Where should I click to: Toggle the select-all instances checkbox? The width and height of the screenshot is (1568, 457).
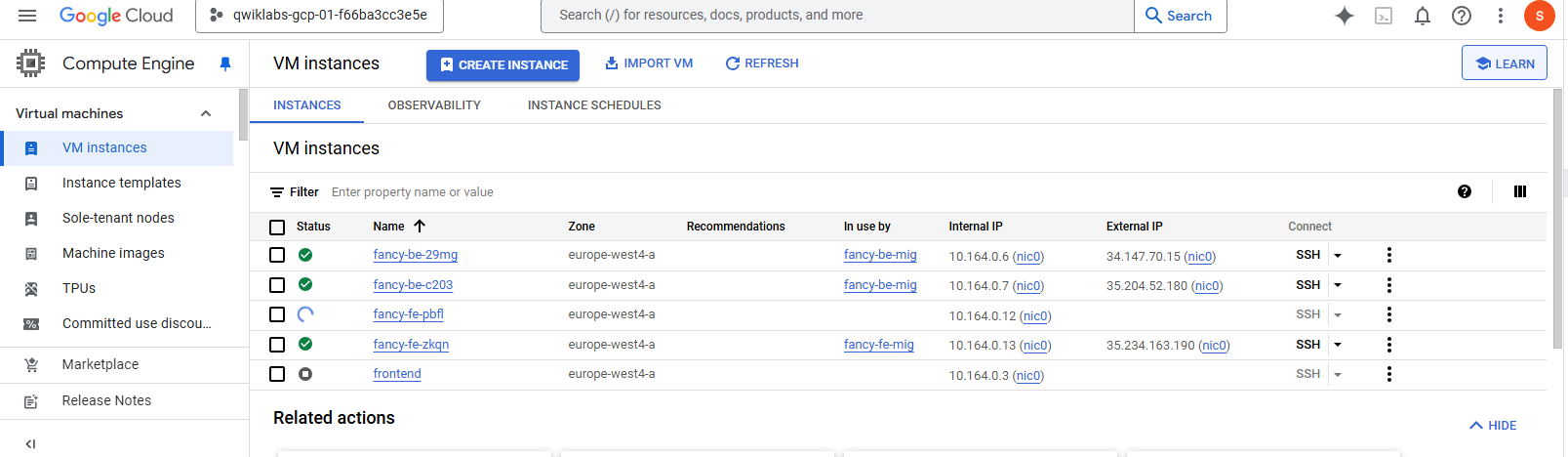[x=277, y=227]
